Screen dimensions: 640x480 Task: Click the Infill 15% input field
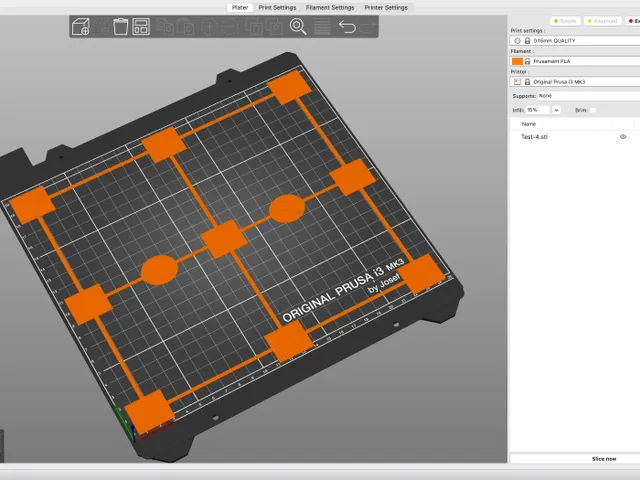pyautogui.click(x=538, y=110)
